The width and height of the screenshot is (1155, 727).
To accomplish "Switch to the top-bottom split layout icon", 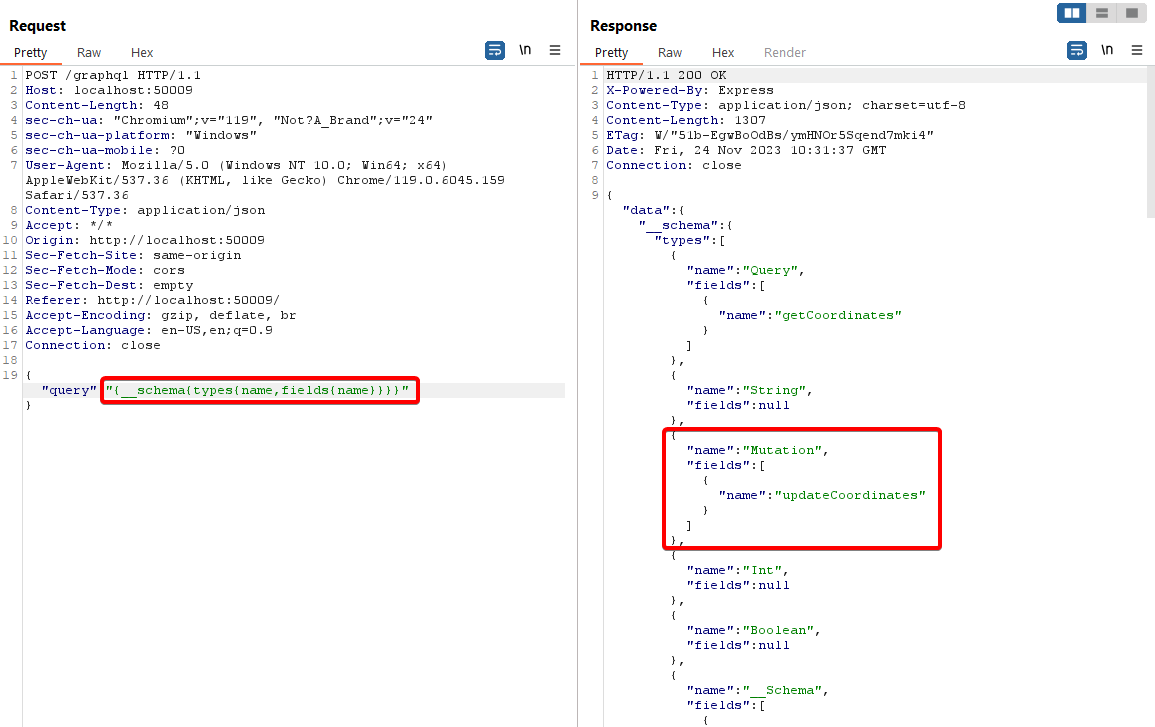I will coord(1102,13).
